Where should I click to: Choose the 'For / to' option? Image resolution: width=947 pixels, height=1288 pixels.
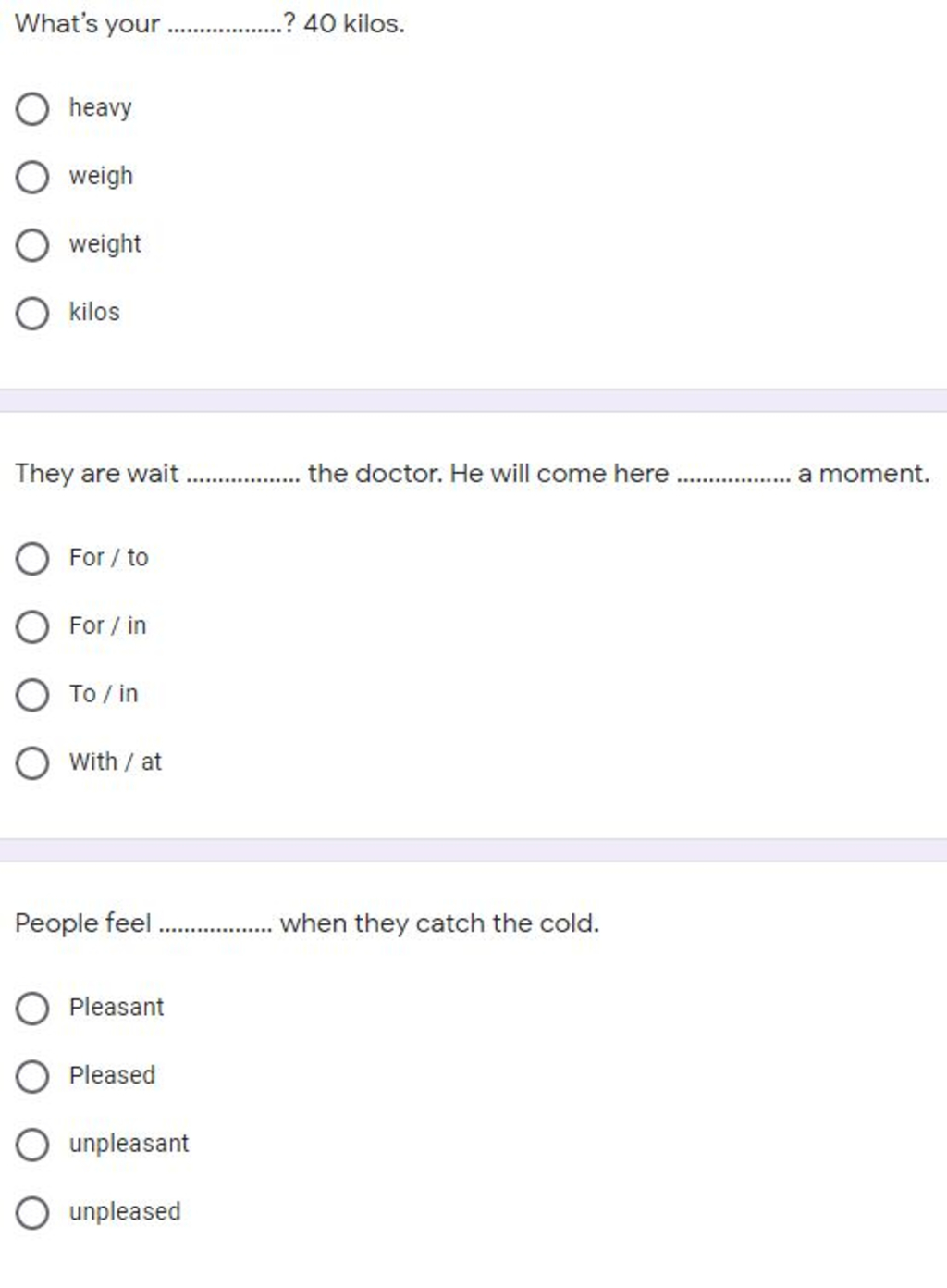[32, 559]
